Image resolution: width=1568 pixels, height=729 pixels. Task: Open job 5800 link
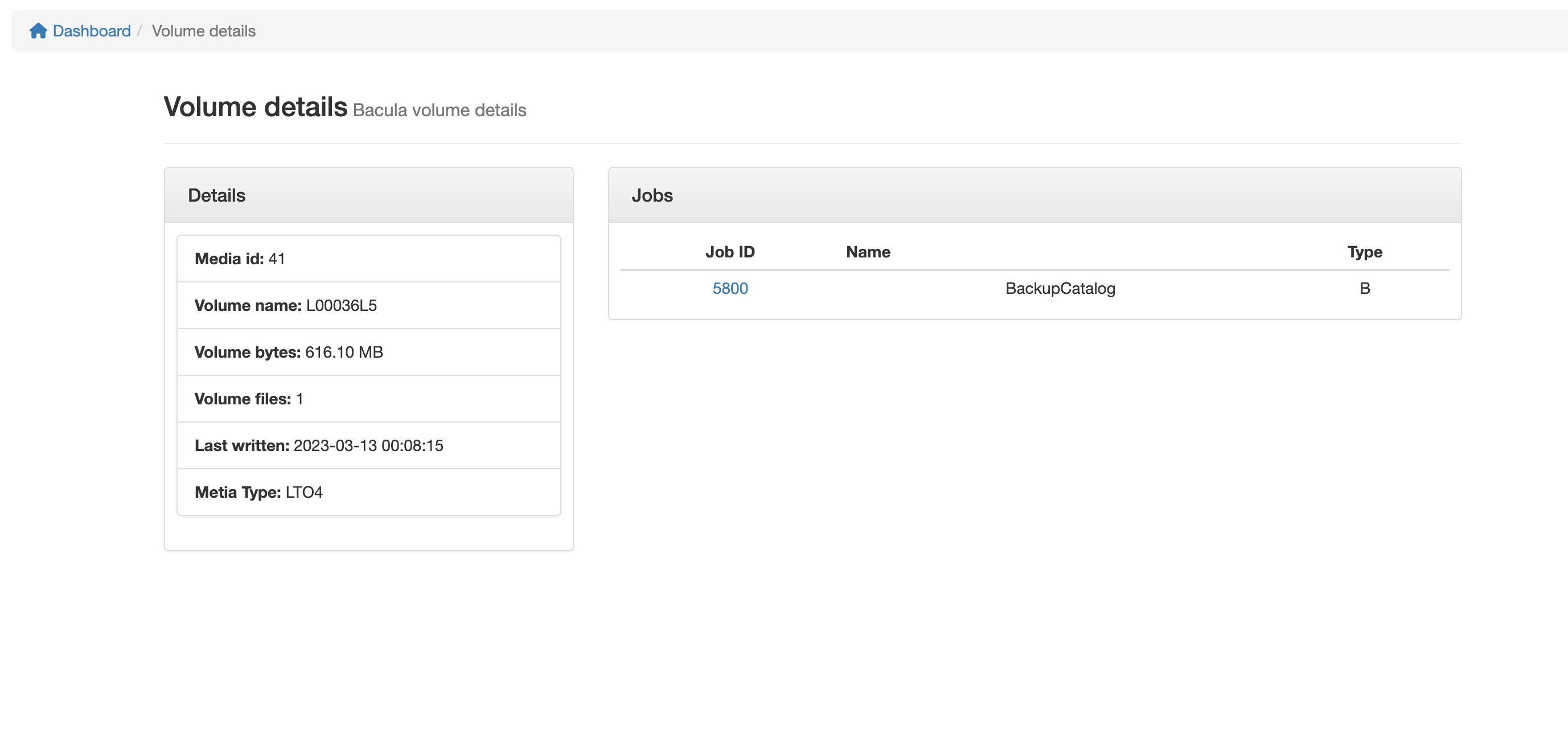click(730, 288)
